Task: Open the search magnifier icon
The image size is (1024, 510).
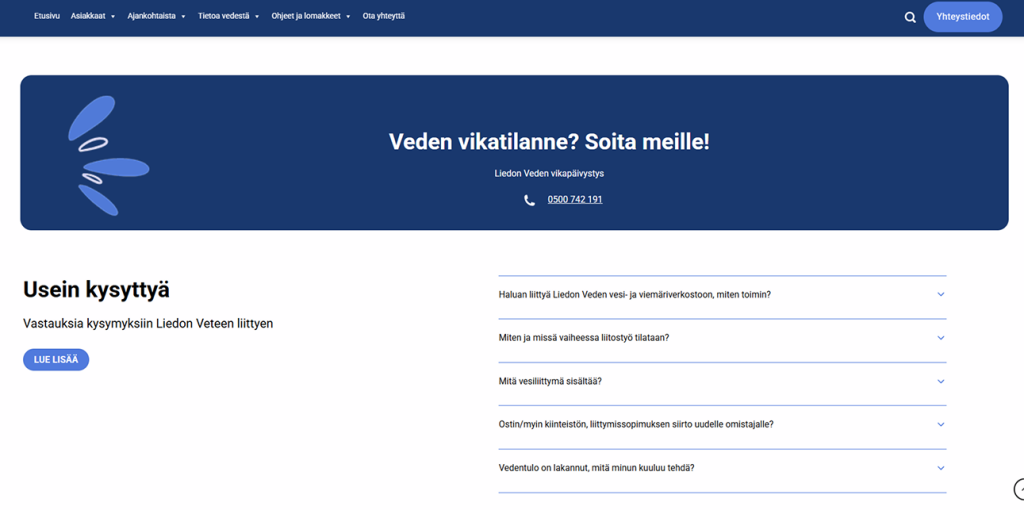Action: tap(910, 18)
